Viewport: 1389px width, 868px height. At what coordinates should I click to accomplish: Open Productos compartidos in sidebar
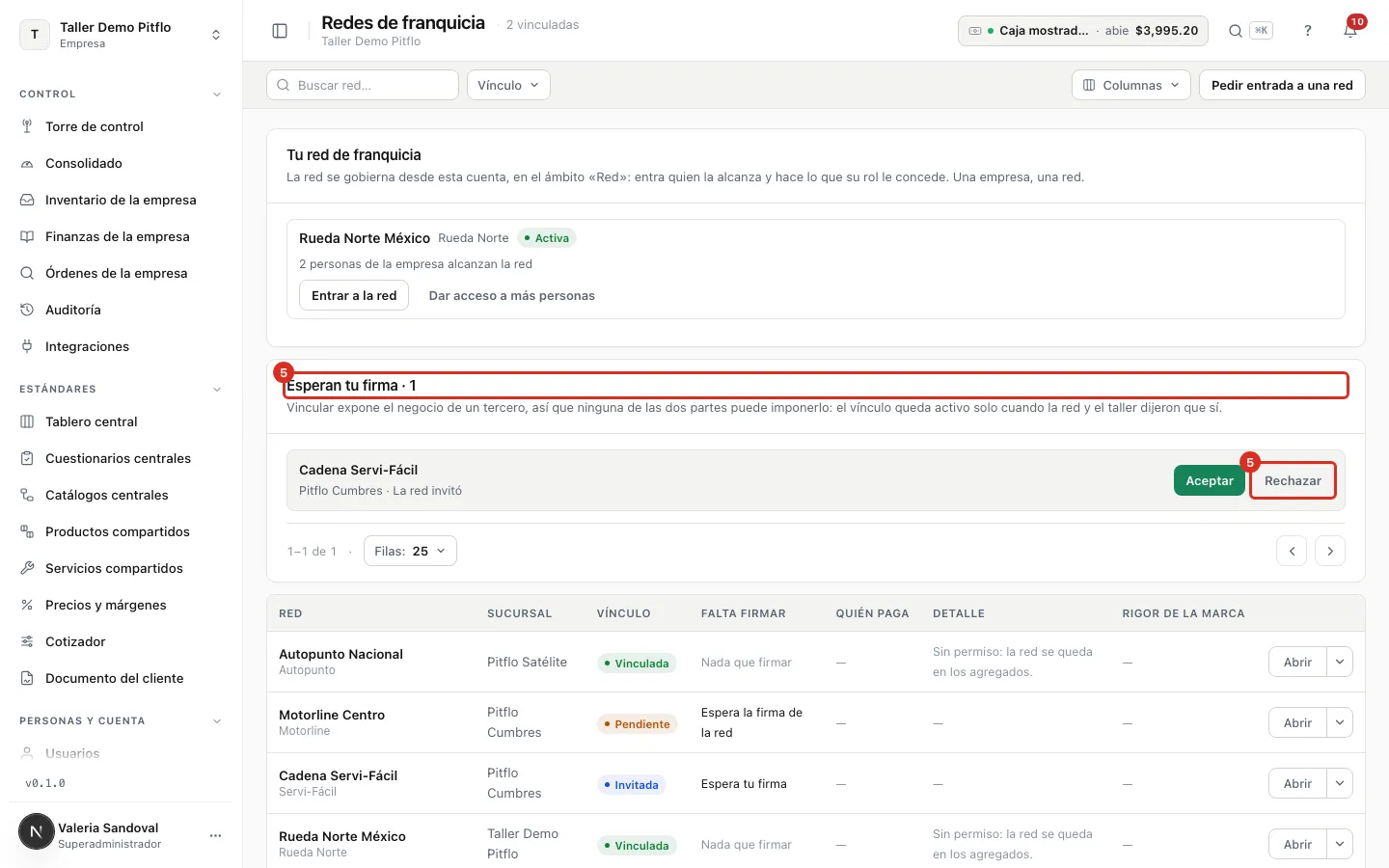121,531
